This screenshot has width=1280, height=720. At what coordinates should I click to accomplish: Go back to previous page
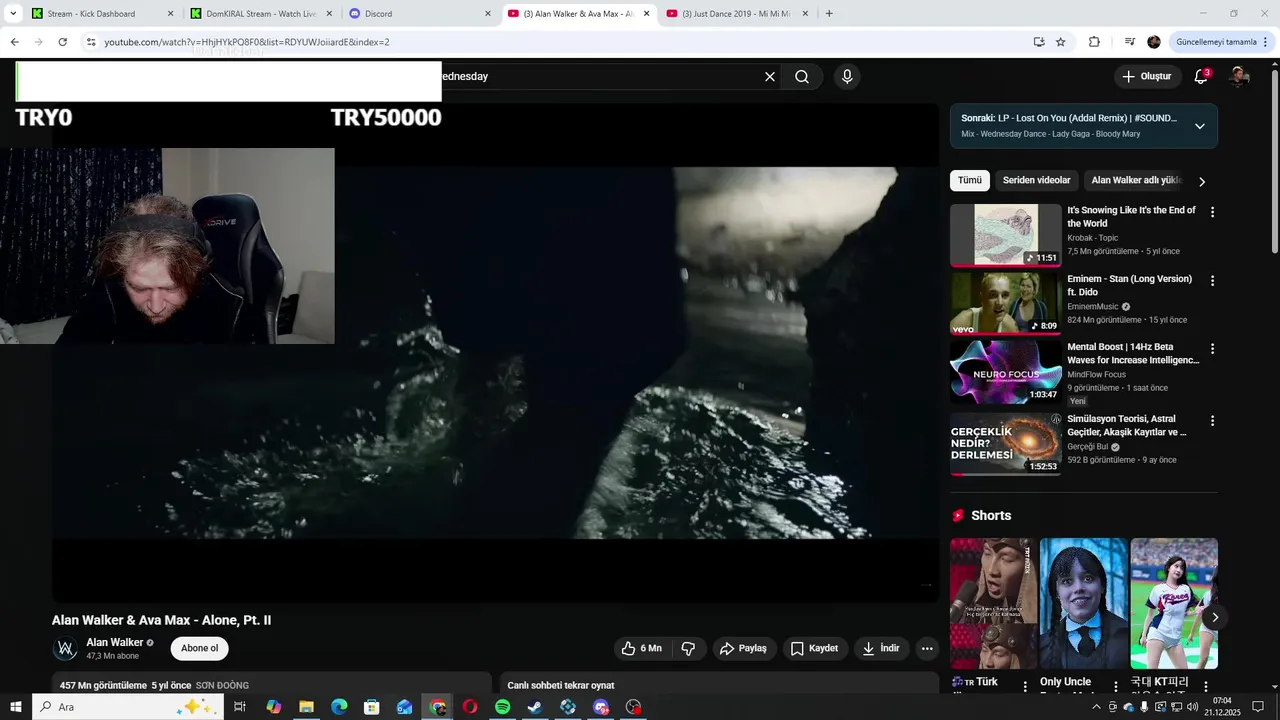(x=14, y=42)
